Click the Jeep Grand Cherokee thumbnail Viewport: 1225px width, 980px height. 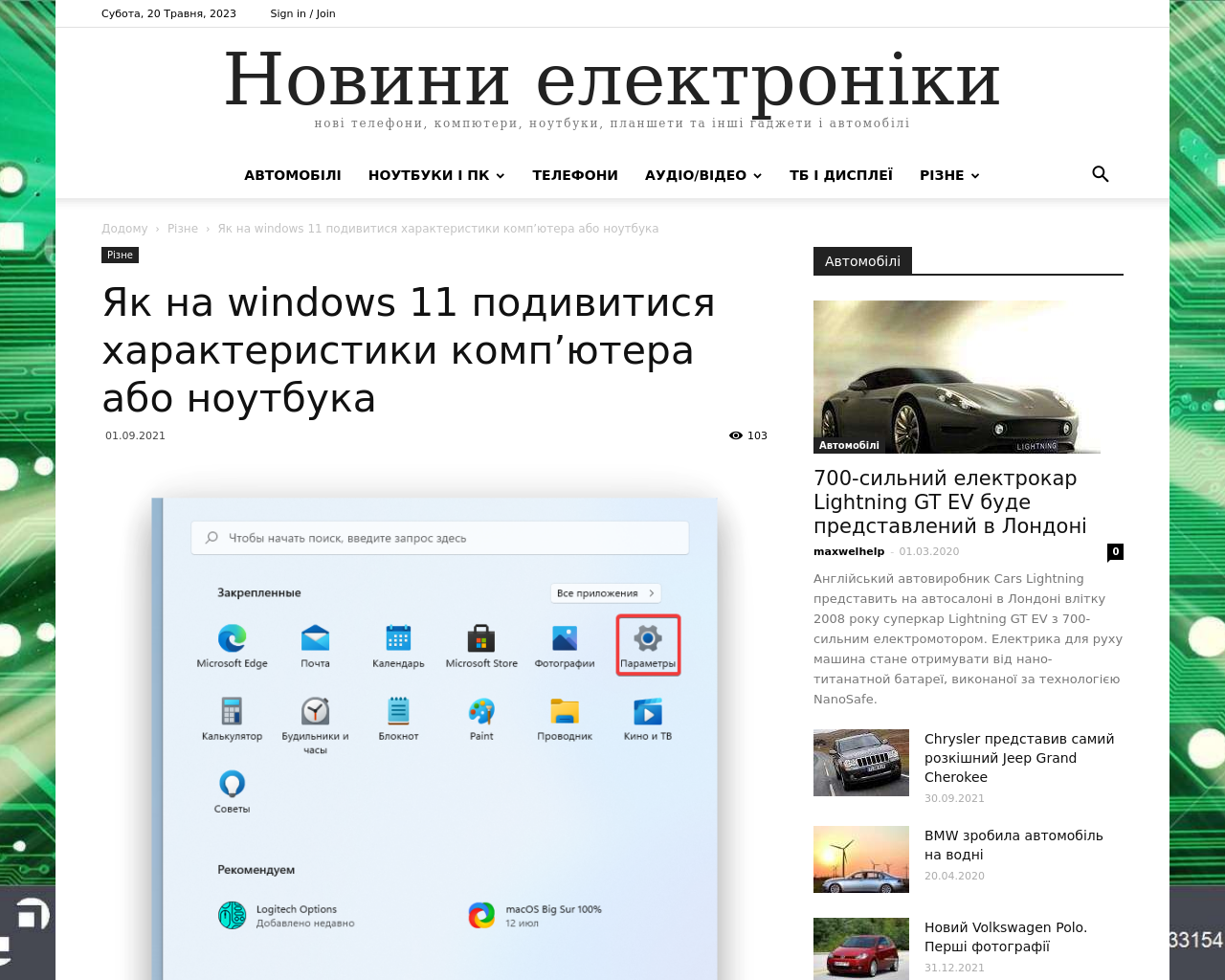pos(861,763)
